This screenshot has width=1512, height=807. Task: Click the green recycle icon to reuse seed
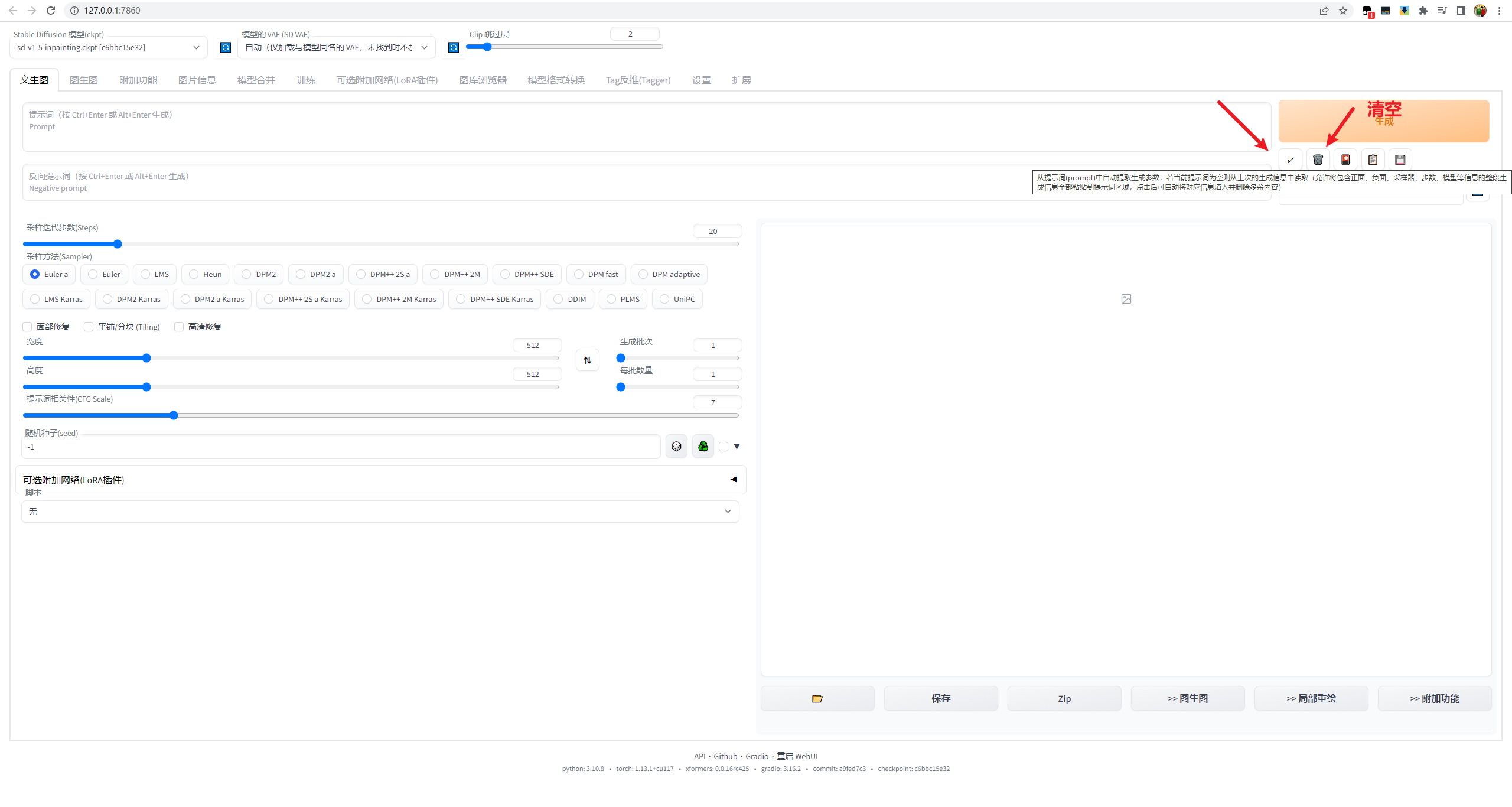(x=703, y=447)
